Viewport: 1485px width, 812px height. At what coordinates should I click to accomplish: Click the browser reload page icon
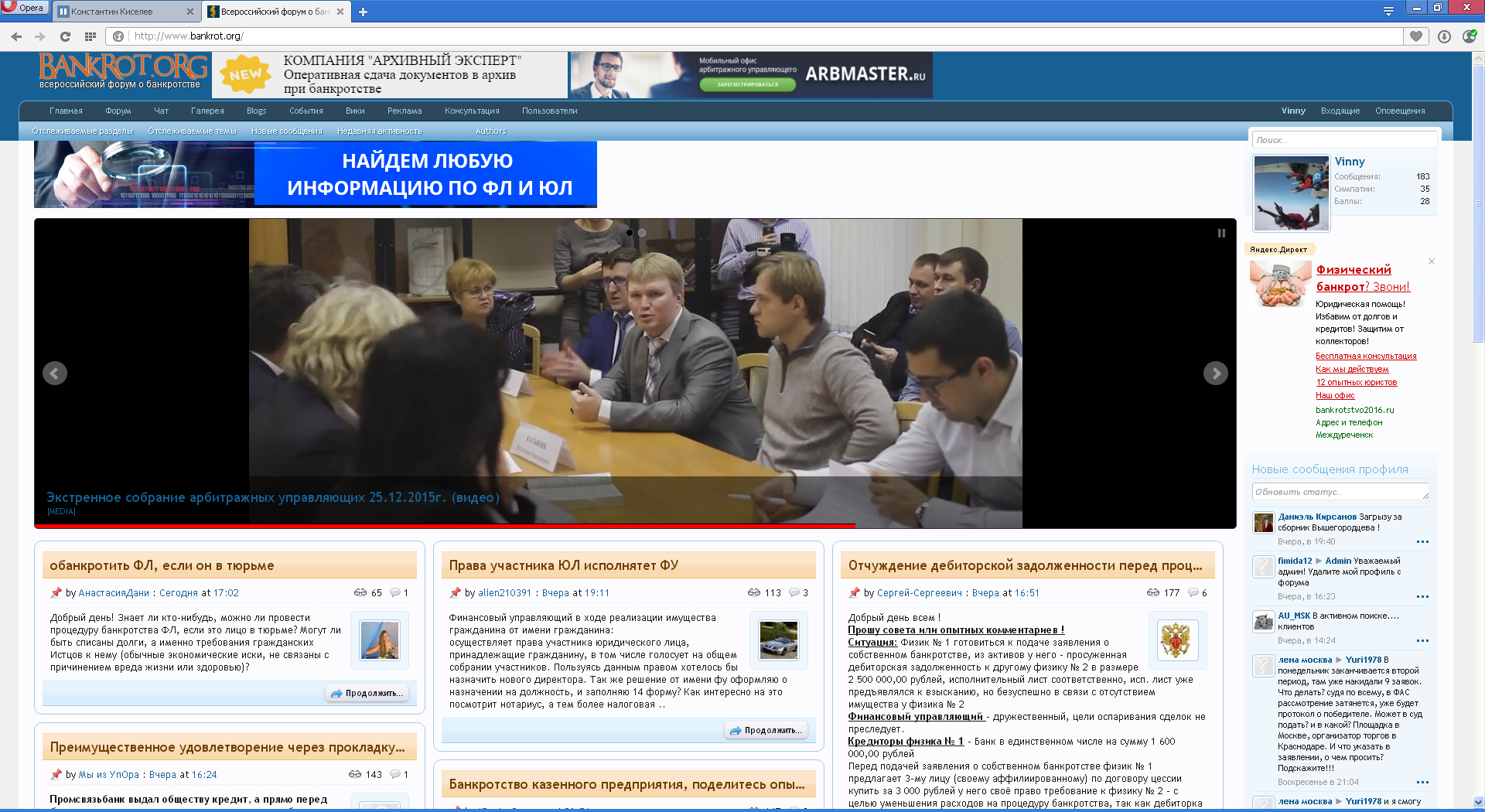click(65, 36)
